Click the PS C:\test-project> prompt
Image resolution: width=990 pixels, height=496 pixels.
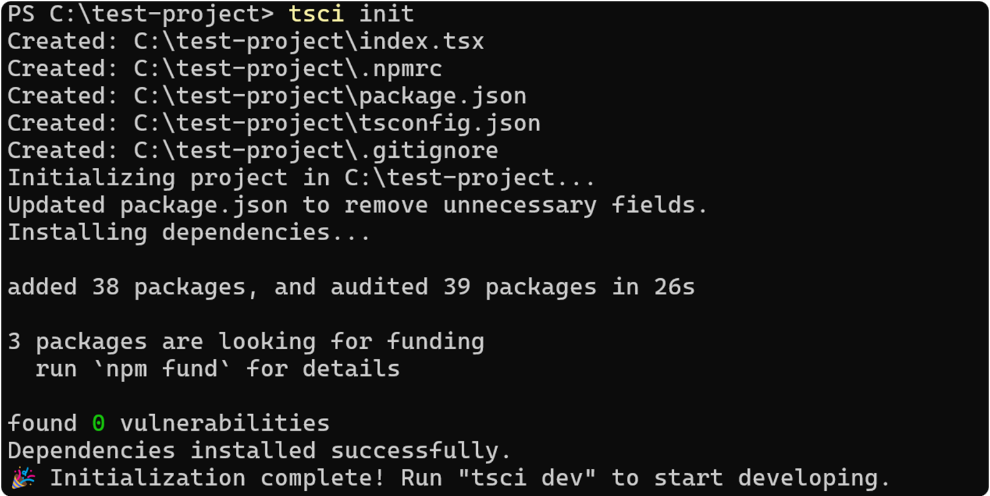[x=140, y=14]
